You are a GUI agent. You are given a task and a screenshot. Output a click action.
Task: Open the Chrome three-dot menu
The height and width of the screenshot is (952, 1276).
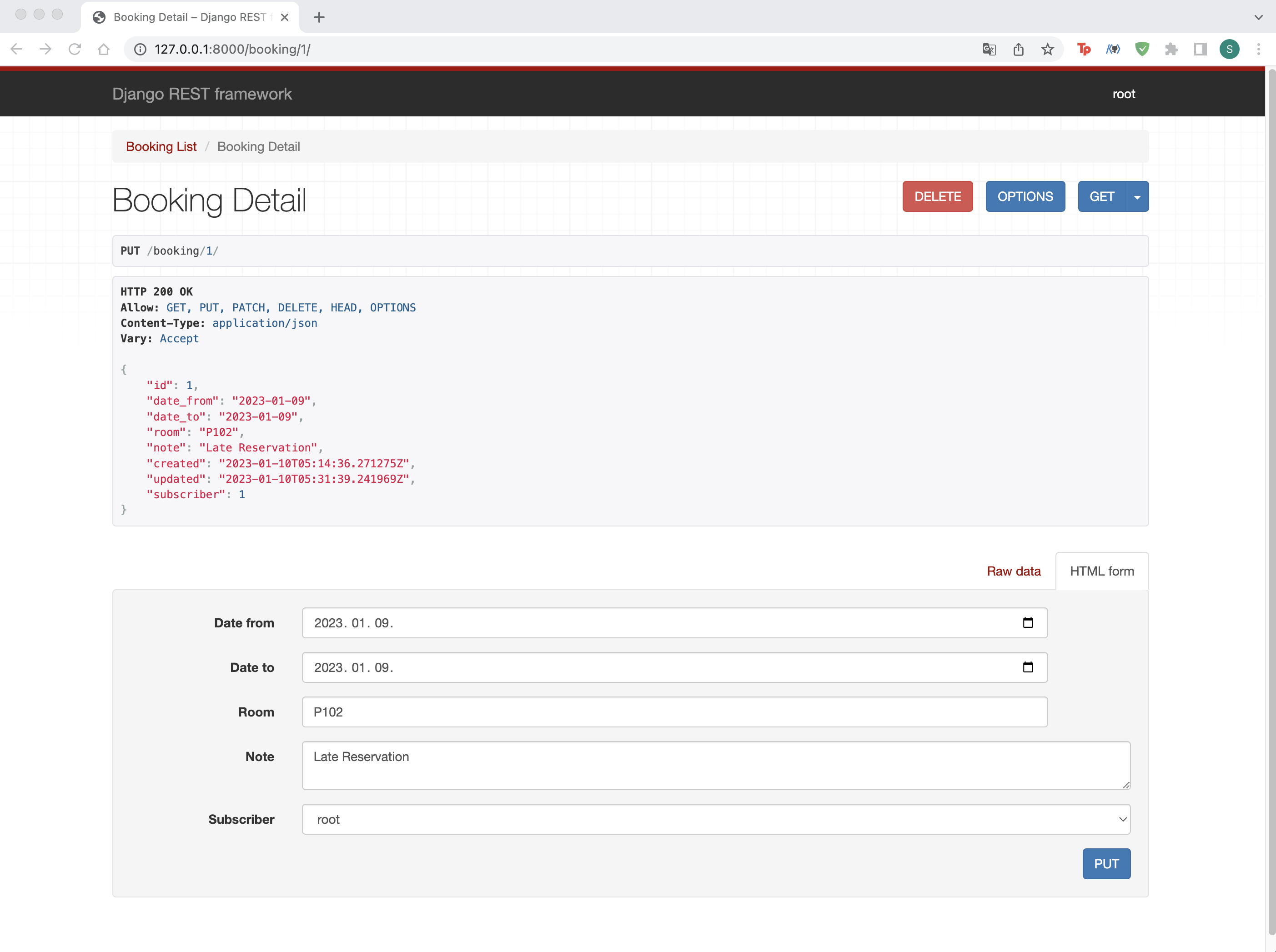tap(1259, 50)
